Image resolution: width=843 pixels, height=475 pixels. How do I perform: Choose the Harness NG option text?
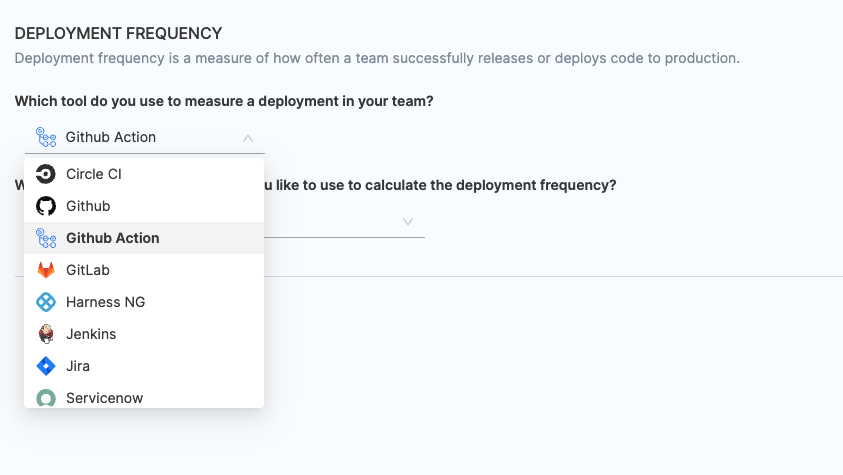106,302
